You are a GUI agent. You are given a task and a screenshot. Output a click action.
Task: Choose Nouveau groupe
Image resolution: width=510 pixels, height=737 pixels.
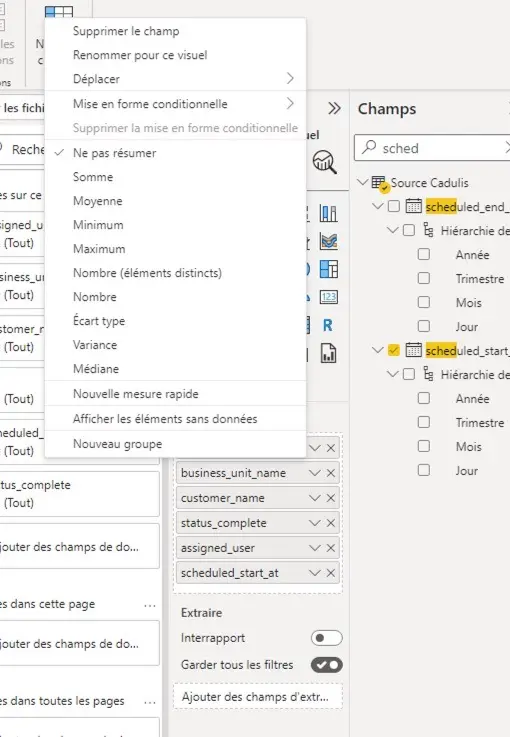[x=175, y=444]
